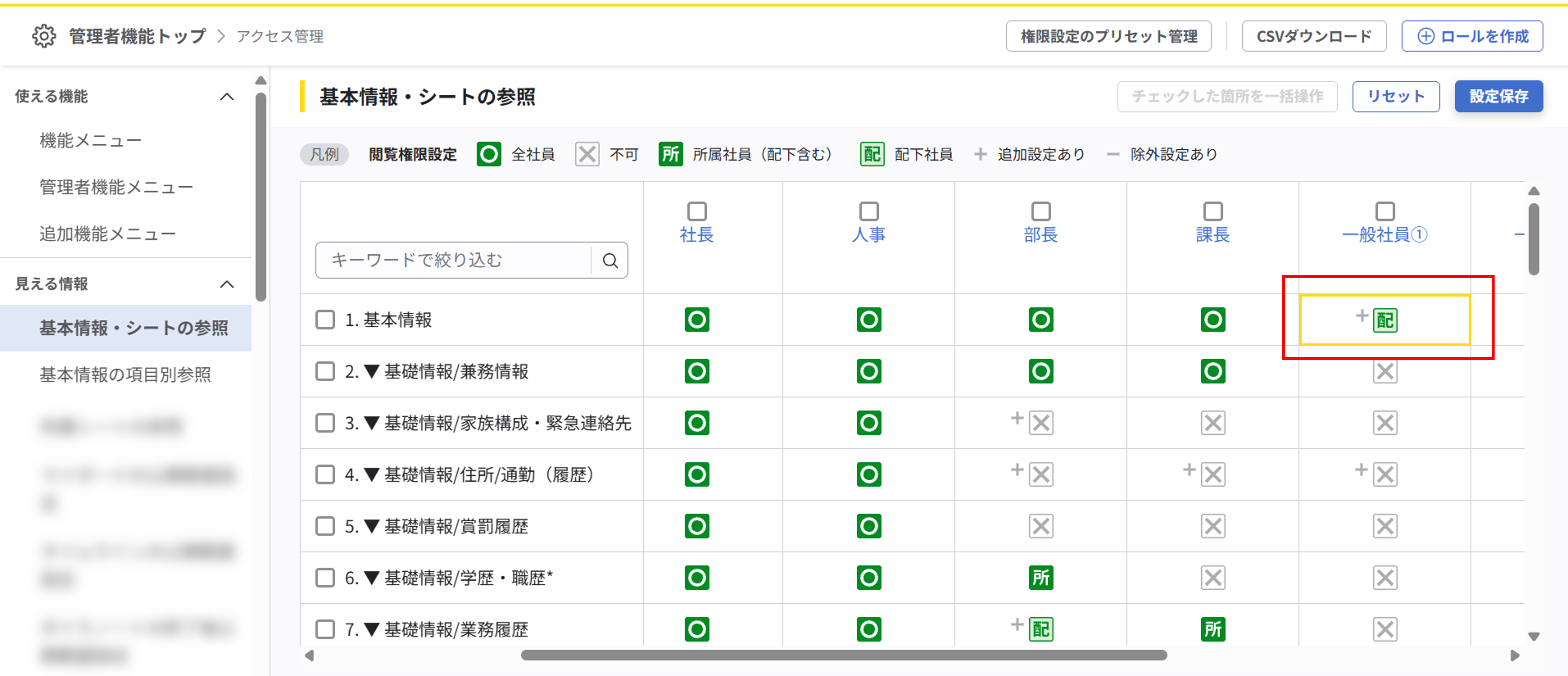1568x676 pixels.
Task: Expand the triangle on 6. 学歴・職歴
Action: click(371, 578)
